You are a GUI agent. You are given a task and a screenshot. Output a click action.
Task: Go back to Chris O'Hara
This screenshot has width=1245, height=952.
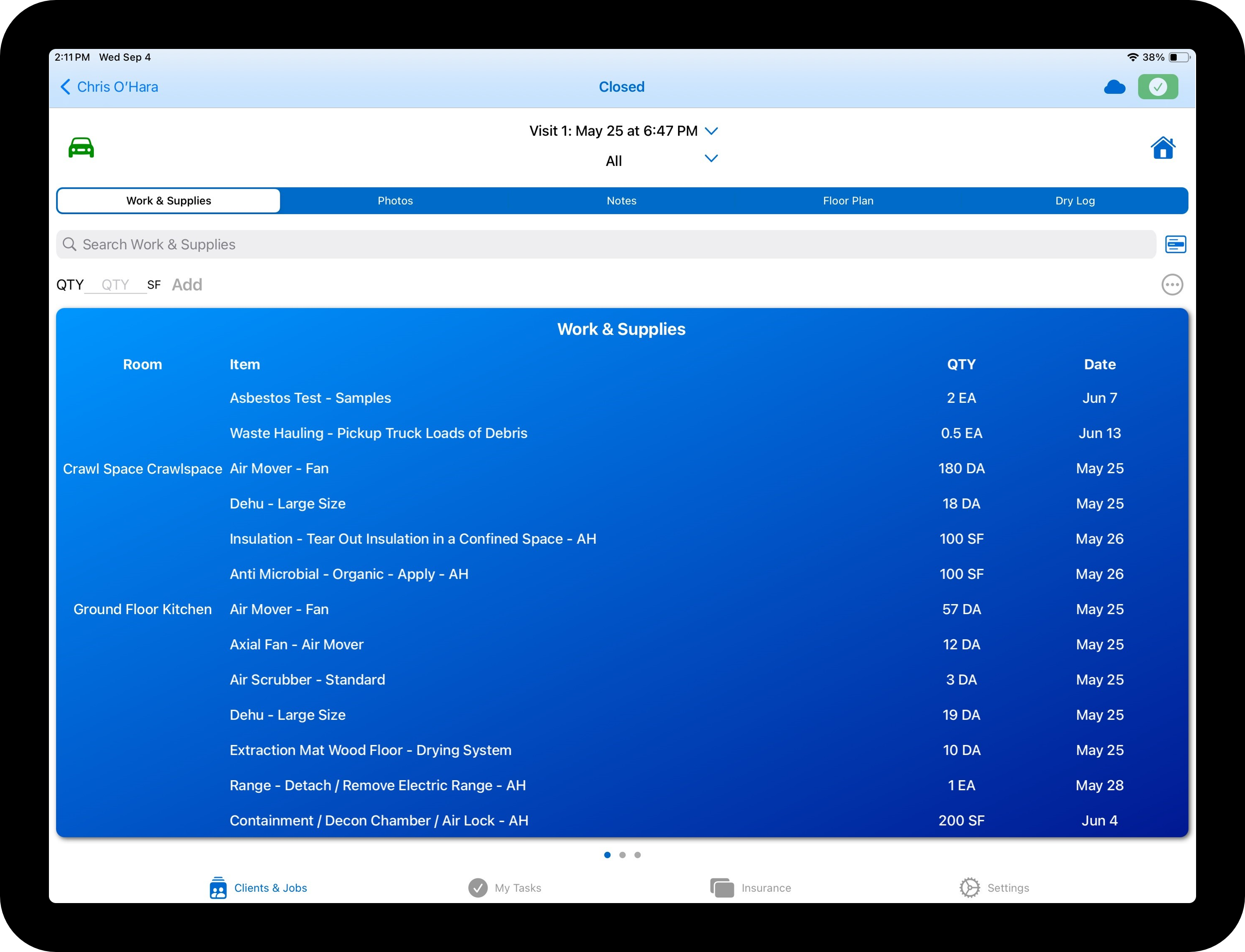tap(109, 87)
